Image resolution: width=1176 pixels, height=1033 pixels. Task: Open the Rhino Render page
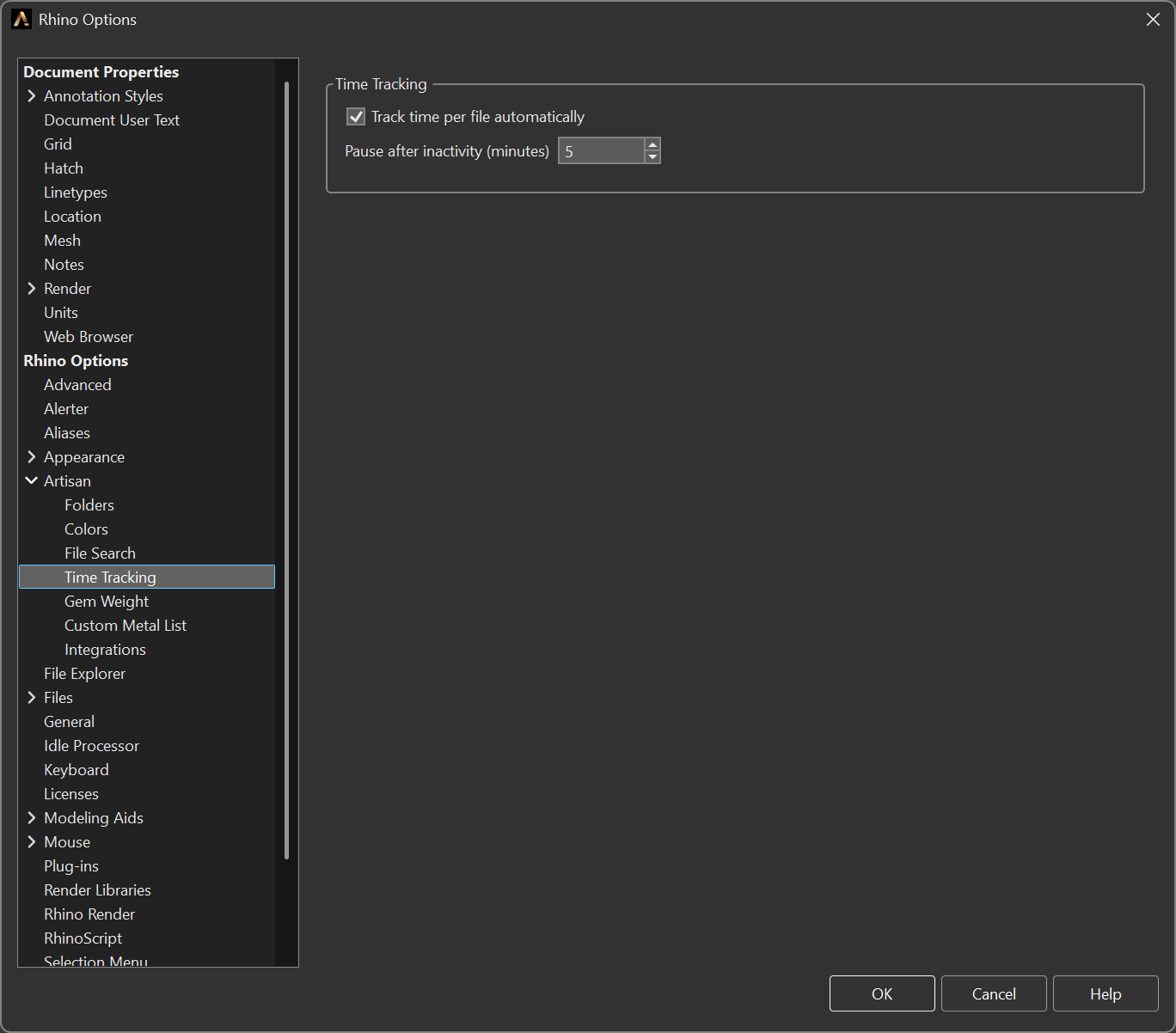(x=89, y=914)
